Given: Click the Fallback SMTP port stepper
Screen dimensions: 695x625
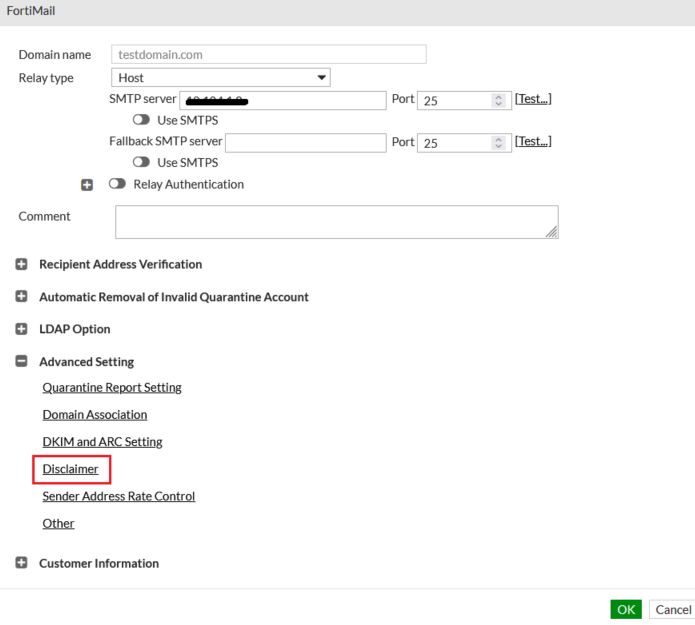Looking at the screenshot, I should point(498,143).
